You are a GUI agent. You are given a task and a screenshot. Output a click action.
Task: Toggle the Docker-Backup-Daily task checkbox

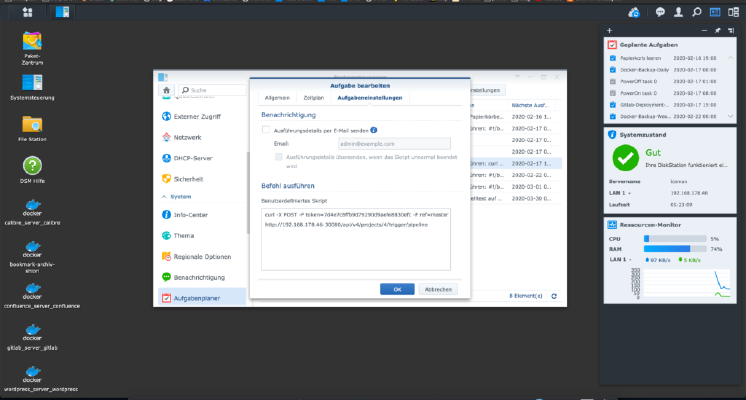coord(613,70)
